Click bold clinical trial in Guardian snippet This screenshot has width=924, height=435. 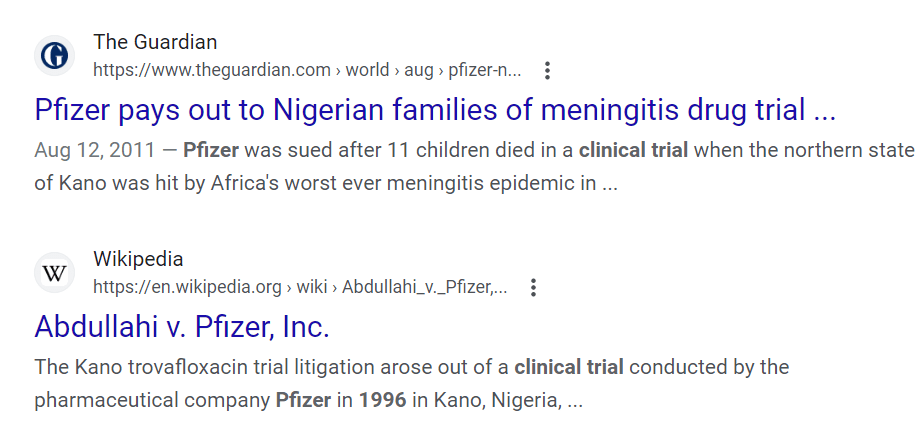pyautogui.click(x=633, y=151)
